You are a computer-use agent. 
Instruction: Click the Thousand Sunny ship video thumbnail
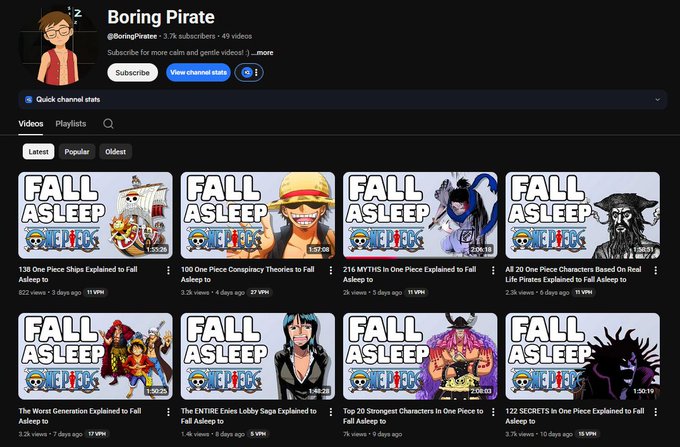[95, 215]
